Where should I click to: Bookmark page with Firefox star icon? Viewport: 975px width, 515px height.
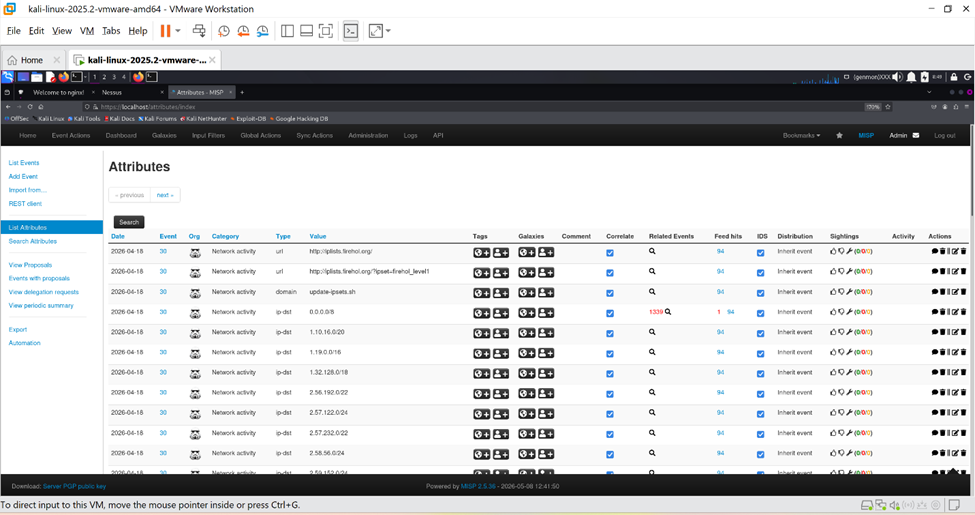(888, 107)
